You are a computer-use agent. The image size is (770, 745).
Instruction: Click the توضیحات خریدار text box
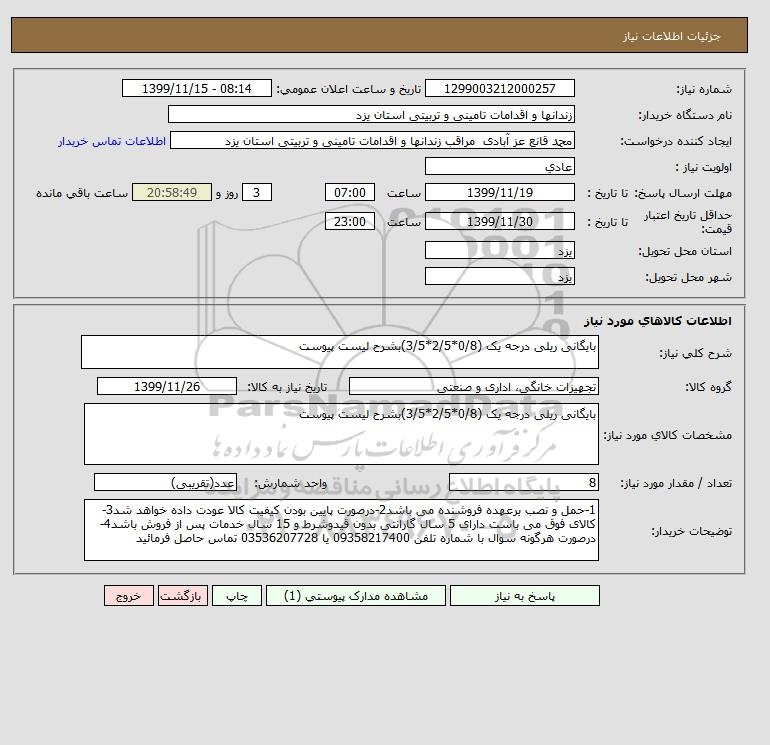(341, 530)
